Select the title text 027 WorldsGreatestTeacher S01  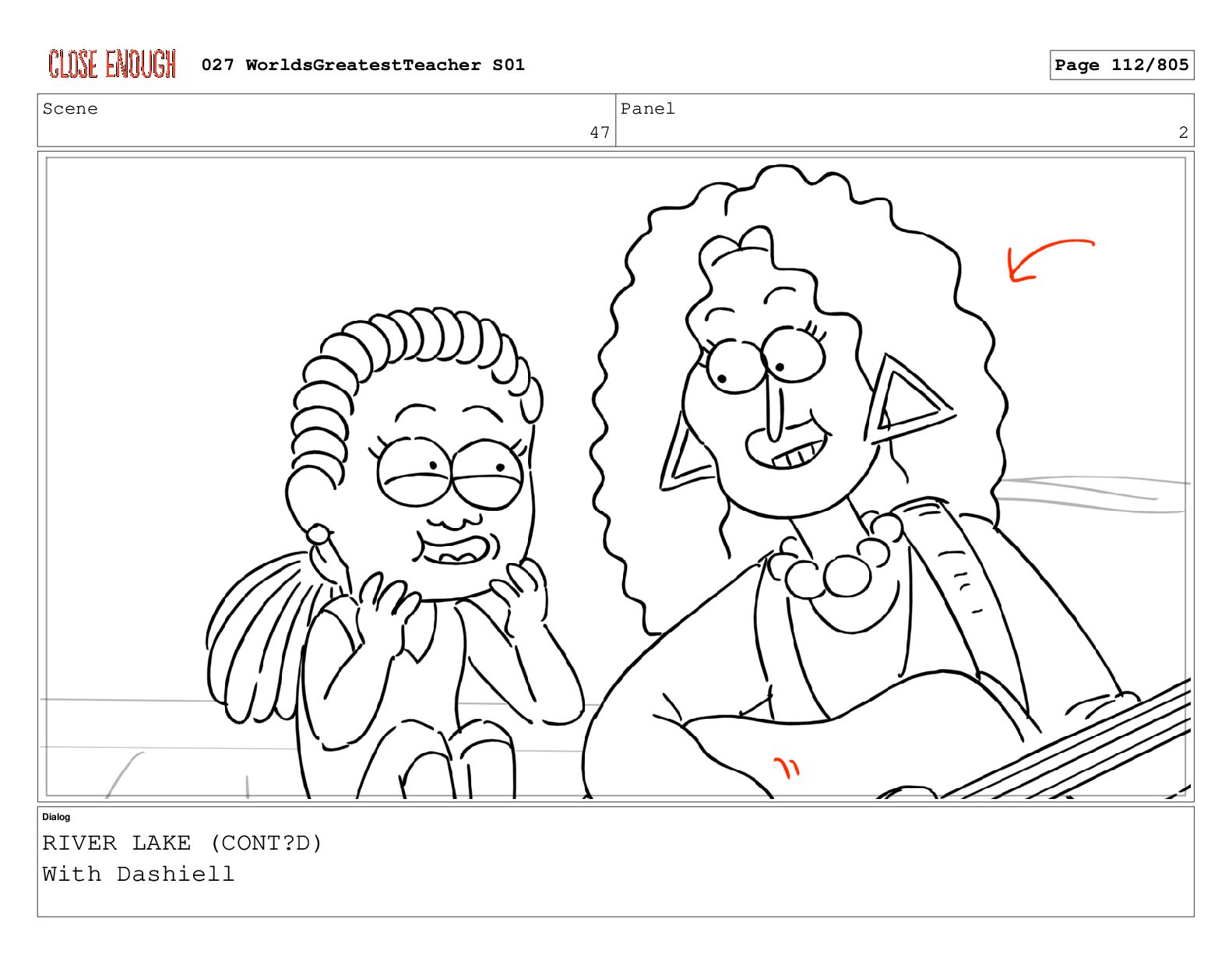[x=363, y=65]
